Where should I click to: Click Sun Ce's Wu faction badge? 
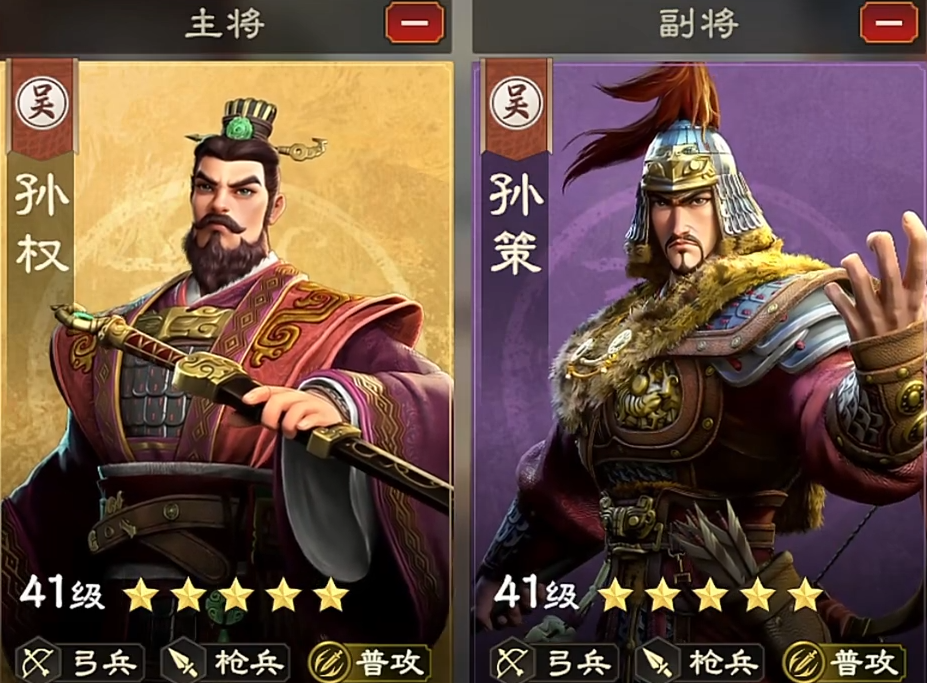coord(516,103)
